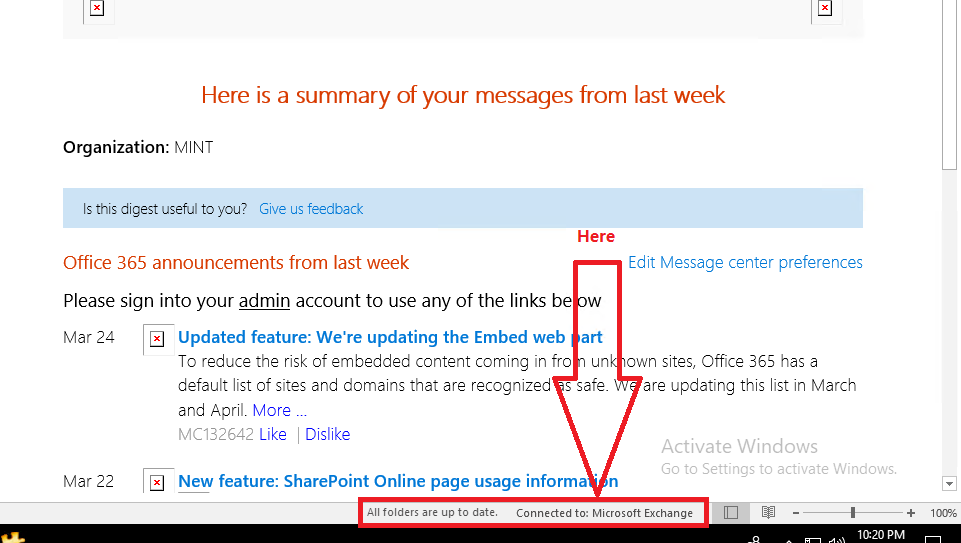Open zoom dialog via 100% label
The width and height of the screenshot is (961, 543).
click(943, 513)
